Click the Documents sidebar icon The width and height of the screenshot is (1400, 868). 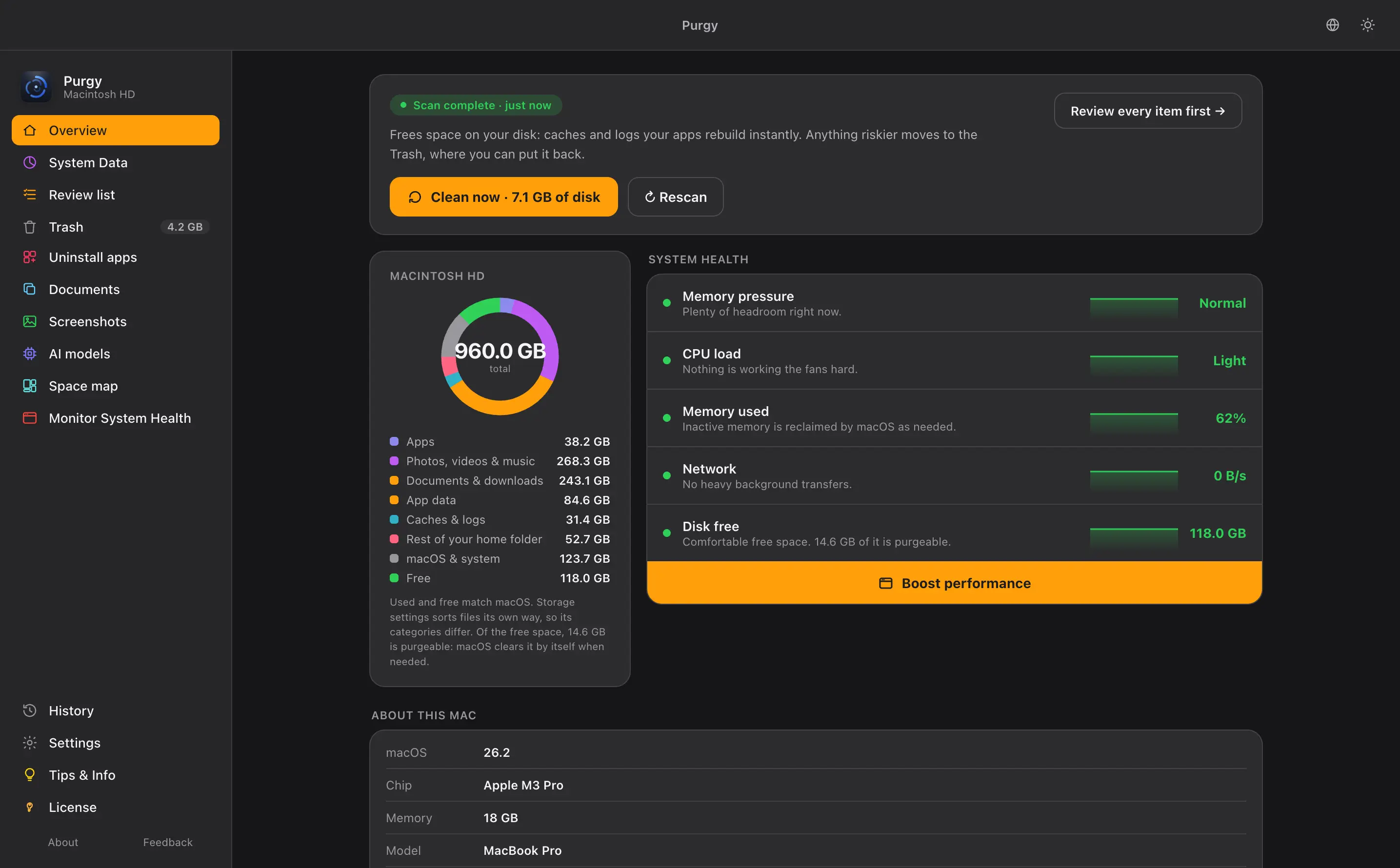click(29, 289)
